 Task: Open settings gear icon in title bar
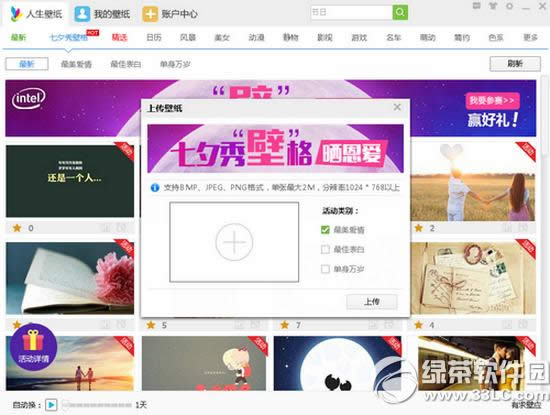pyautogui.click(x=510, y=6)
